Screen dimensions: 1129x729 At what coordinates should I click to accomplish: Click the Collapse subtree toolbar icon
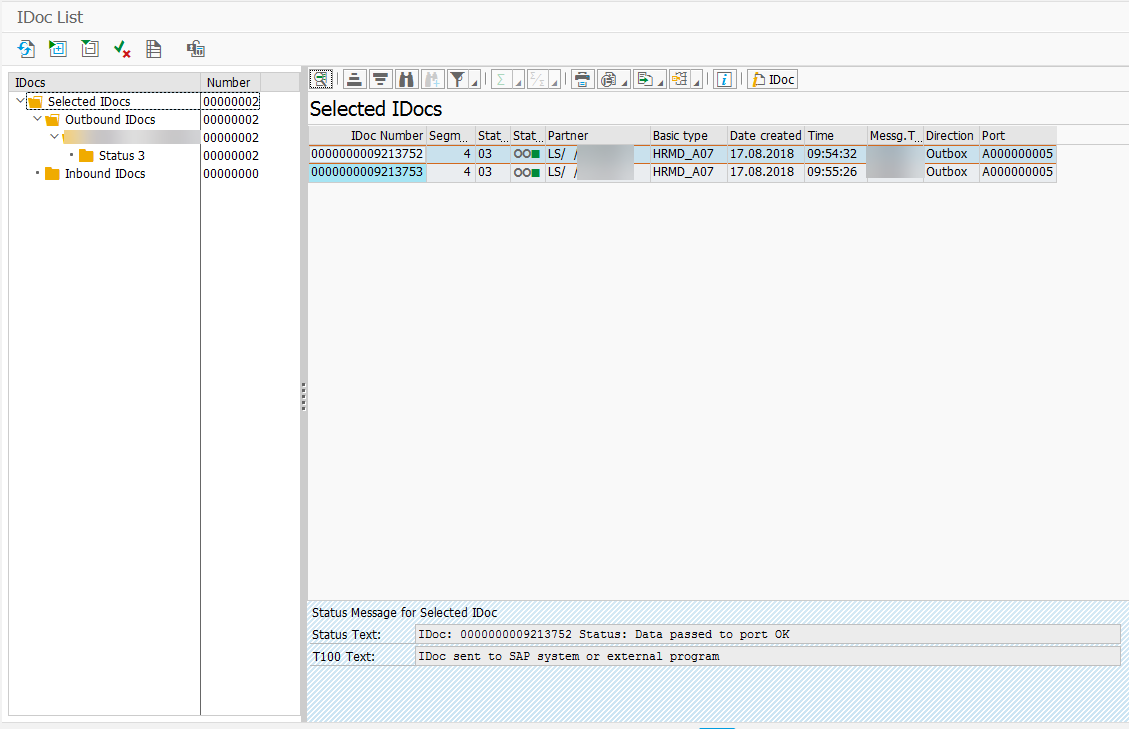(x=90, y=49)
